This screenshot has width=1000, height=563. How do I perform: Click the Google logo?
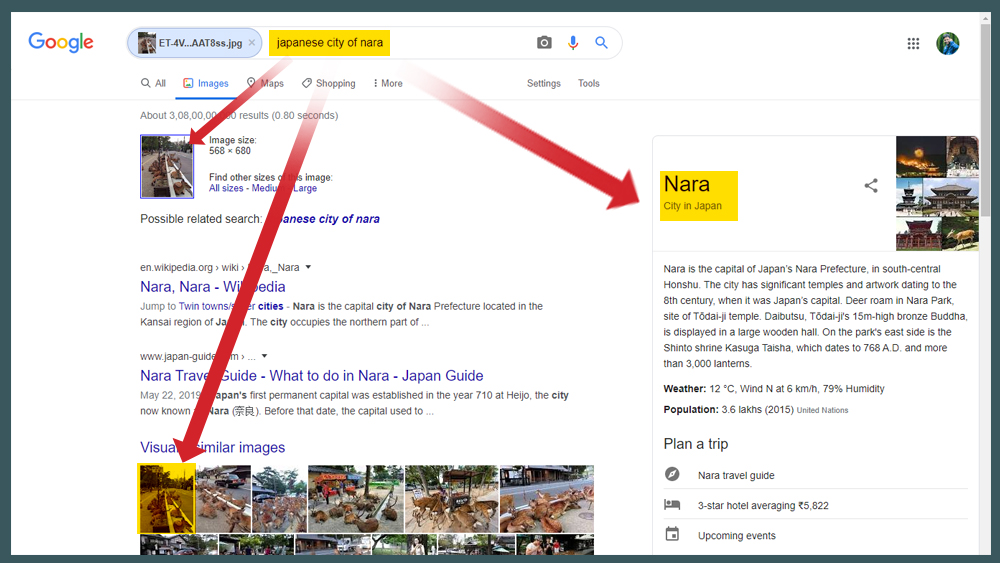pos(61,42)
